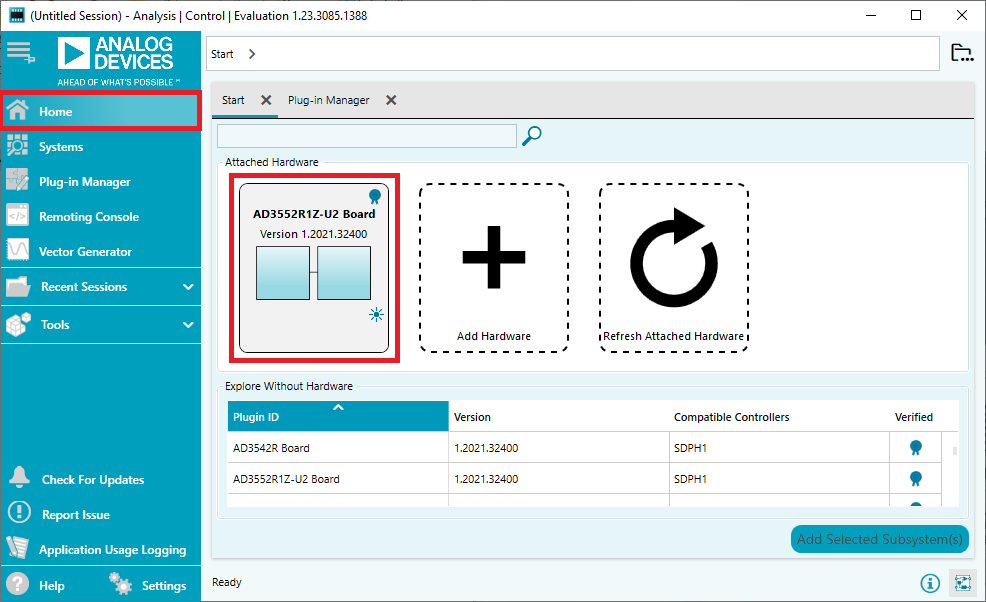The height and width of the screenshot is (602, 986).
Task: Click the hardware search input field
Action: pyautogui.click(x=366, y=136)
